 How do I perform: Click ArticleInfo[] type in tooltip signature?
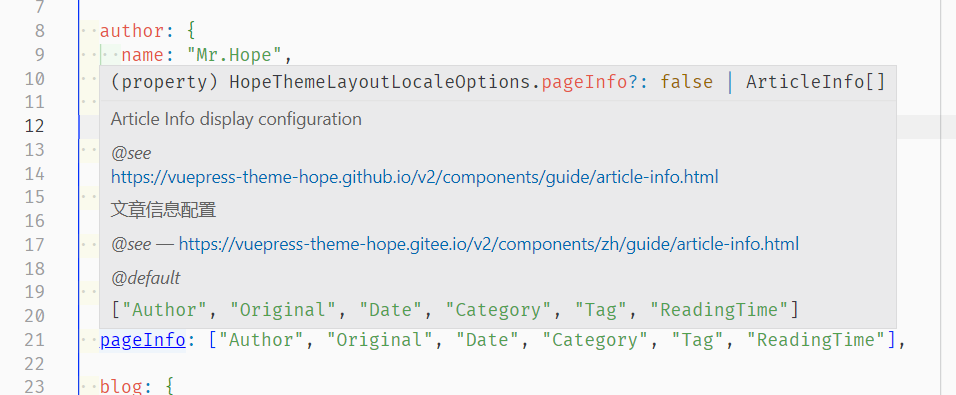[x=815, y=82]
